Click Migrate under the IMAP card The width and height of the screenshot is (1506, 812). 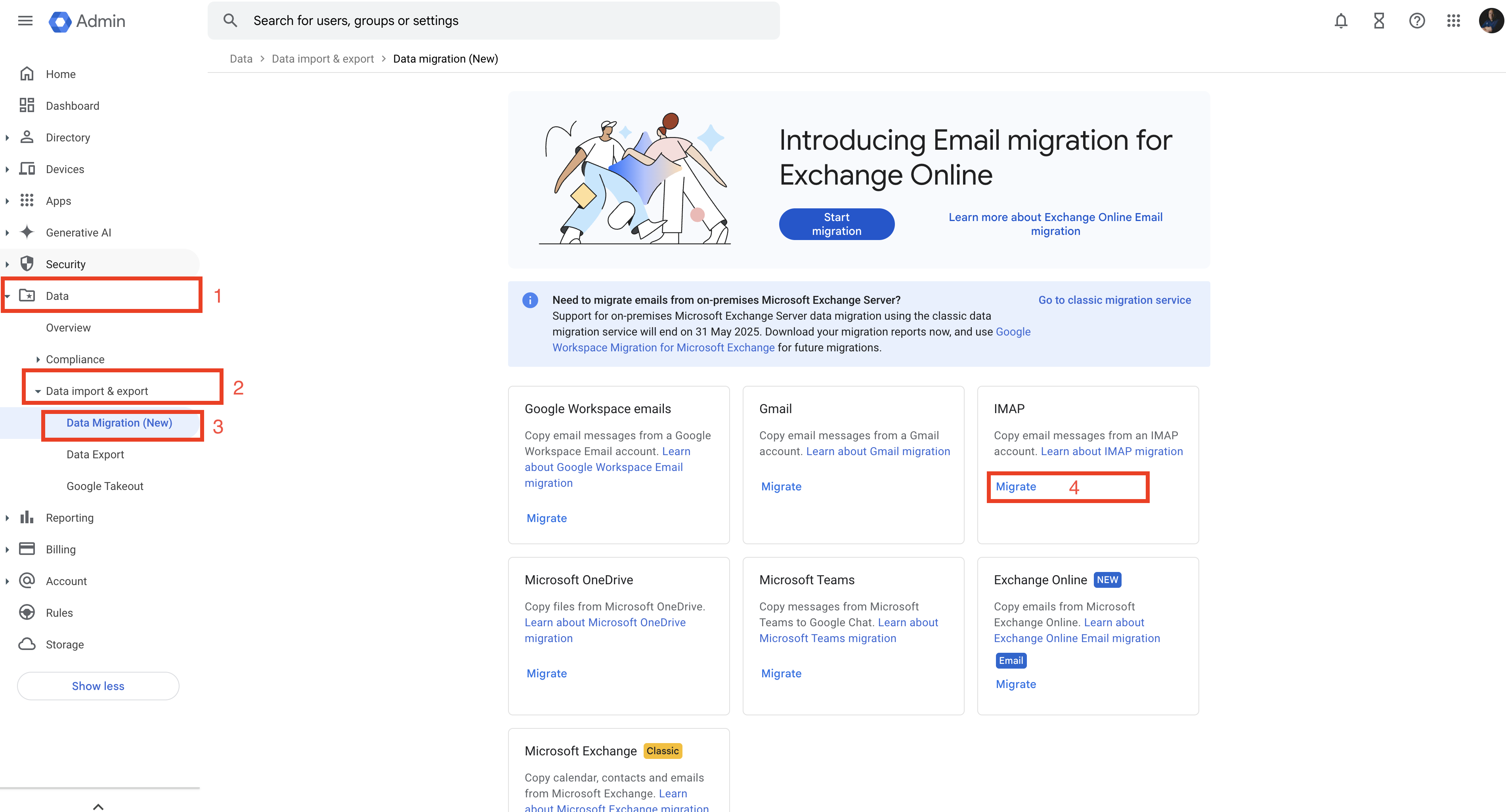click(1015, 487)
